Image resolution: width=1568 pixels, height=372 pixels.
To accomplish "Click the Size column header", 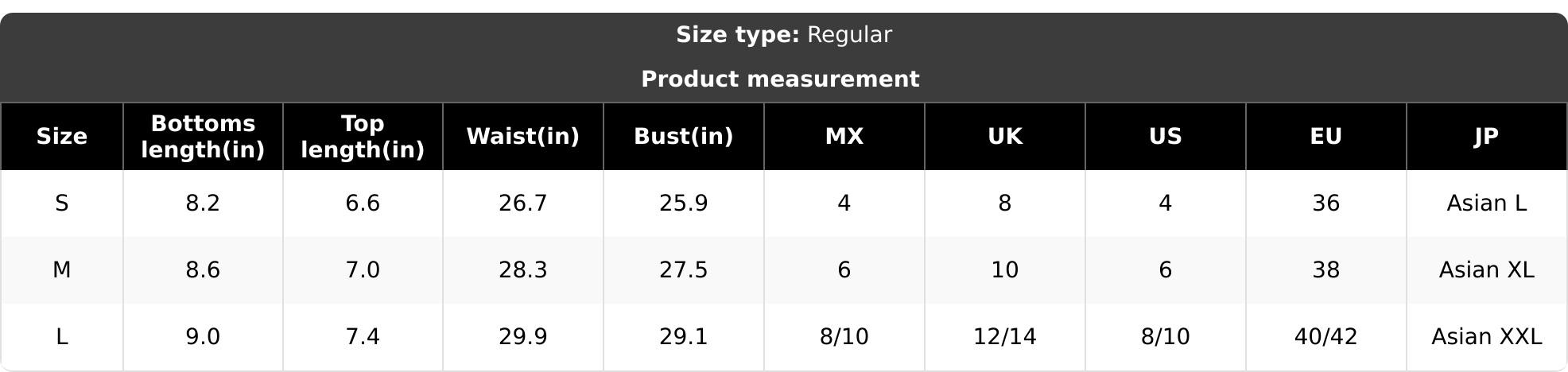I will [x=61, y=137].
